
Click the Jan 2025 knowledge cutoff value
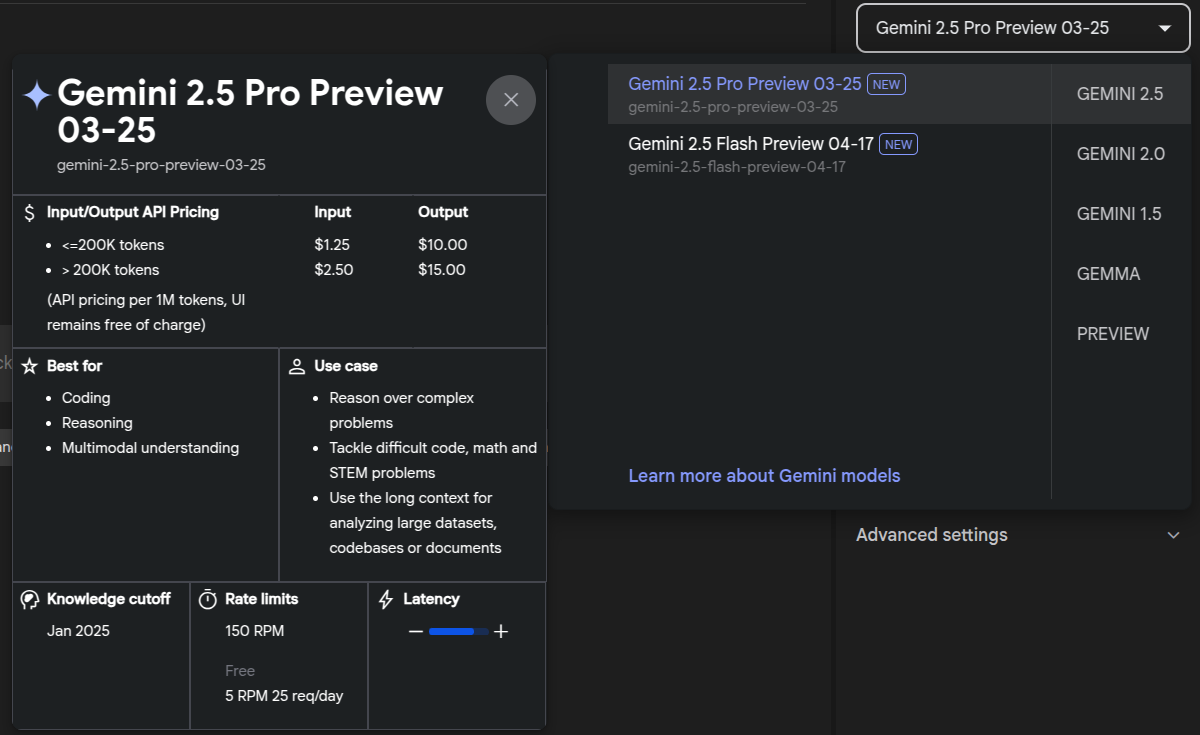tap(78, 631)
